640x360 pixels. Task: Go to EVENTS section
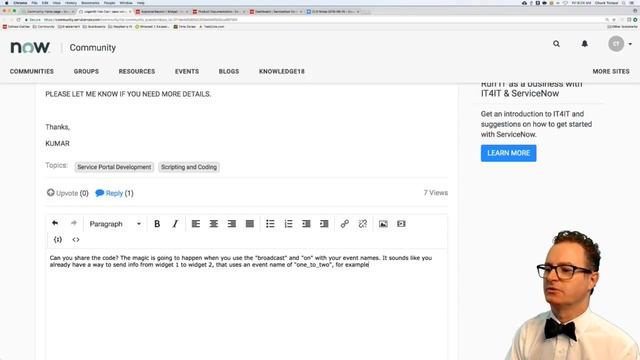(187, 71)
